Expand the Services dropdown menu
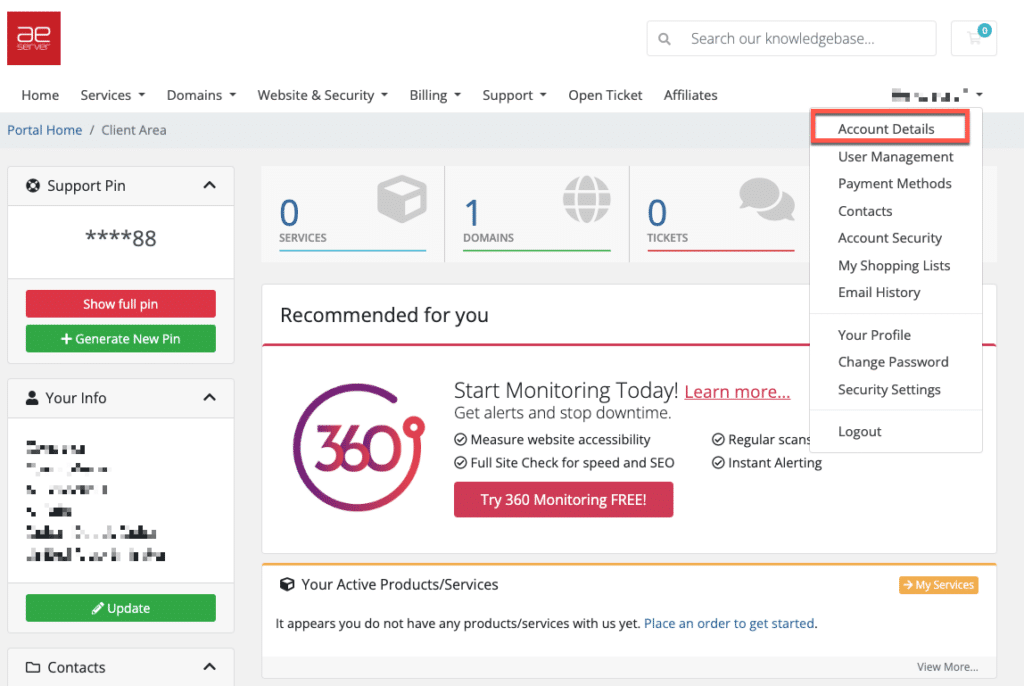 [x=113, y=95]
